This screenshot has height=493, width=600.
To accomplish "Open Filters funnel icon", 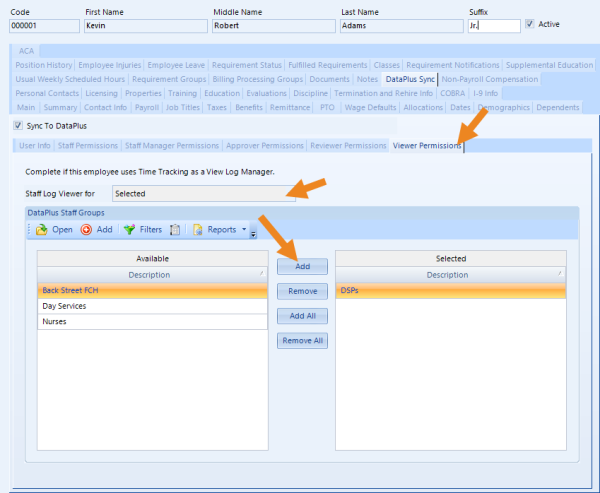I will pos(129,230).
